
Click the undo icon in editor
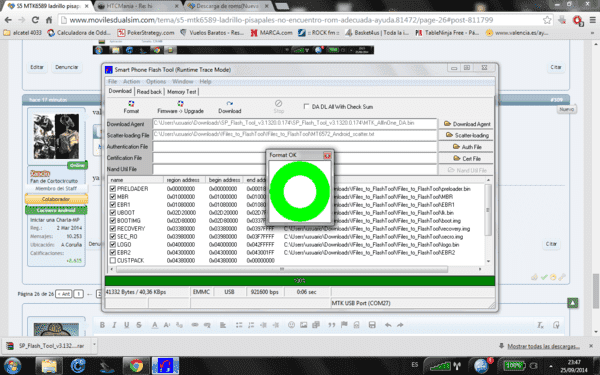point(388,325)
